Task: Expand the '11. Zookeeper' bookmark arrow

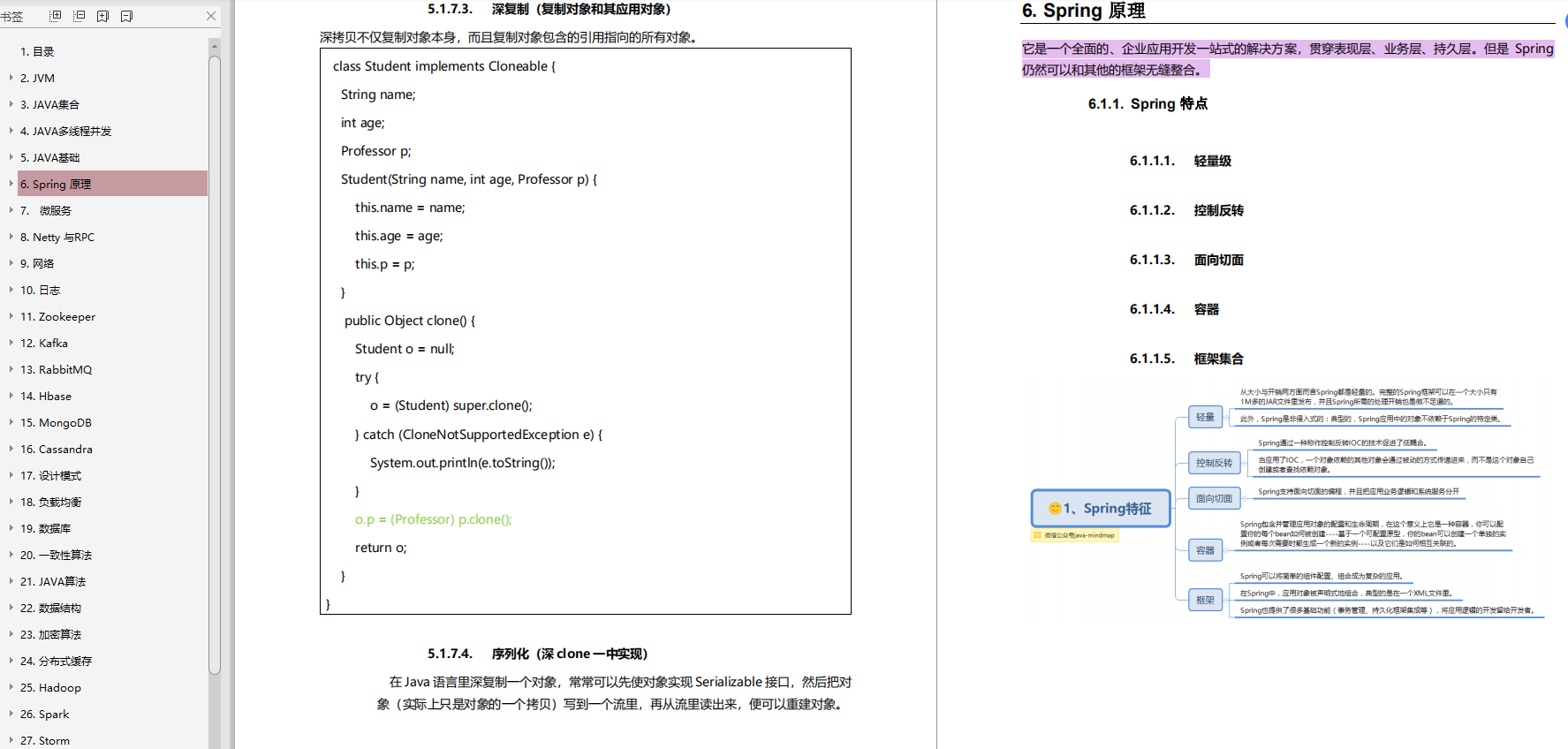Action: 11,316
